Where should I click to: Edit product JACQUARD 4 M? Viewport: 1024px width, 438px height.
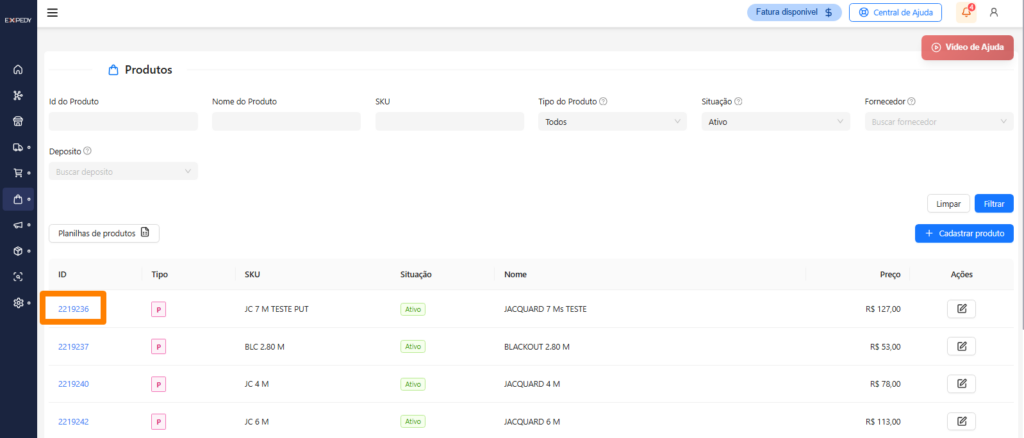(x=961, y=384)
